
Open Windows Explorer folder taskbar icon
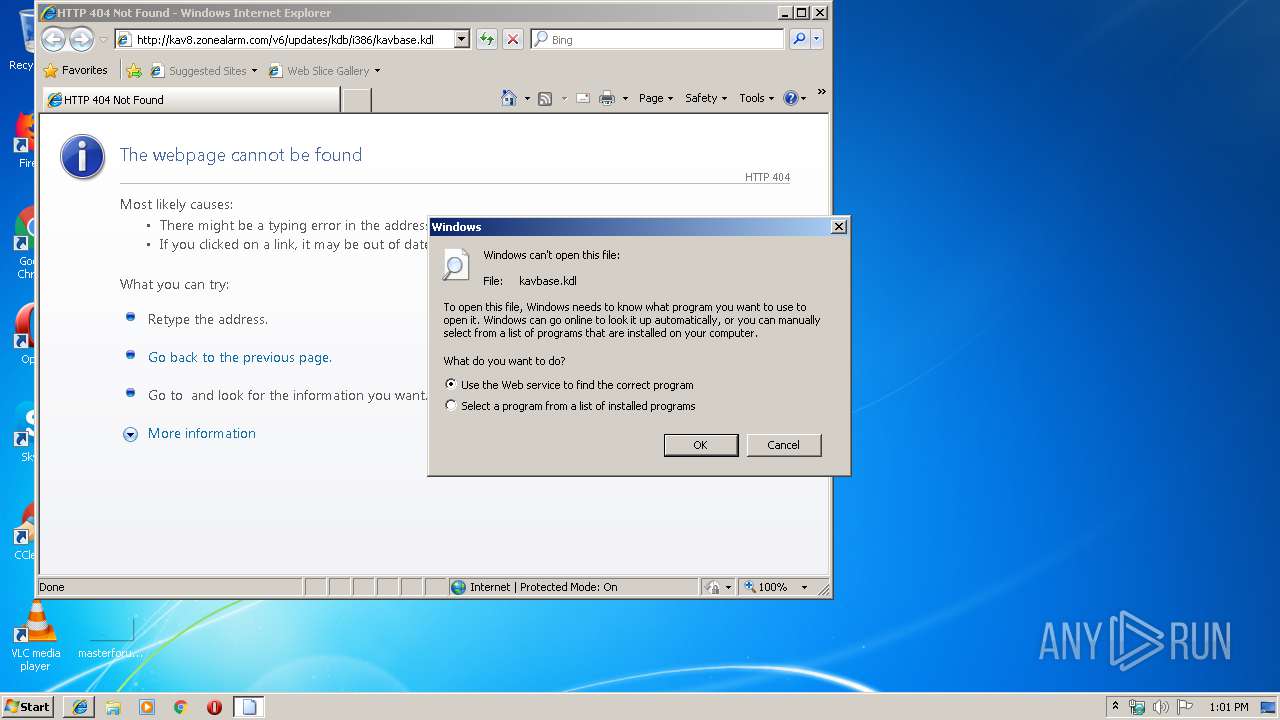point(113,707)
